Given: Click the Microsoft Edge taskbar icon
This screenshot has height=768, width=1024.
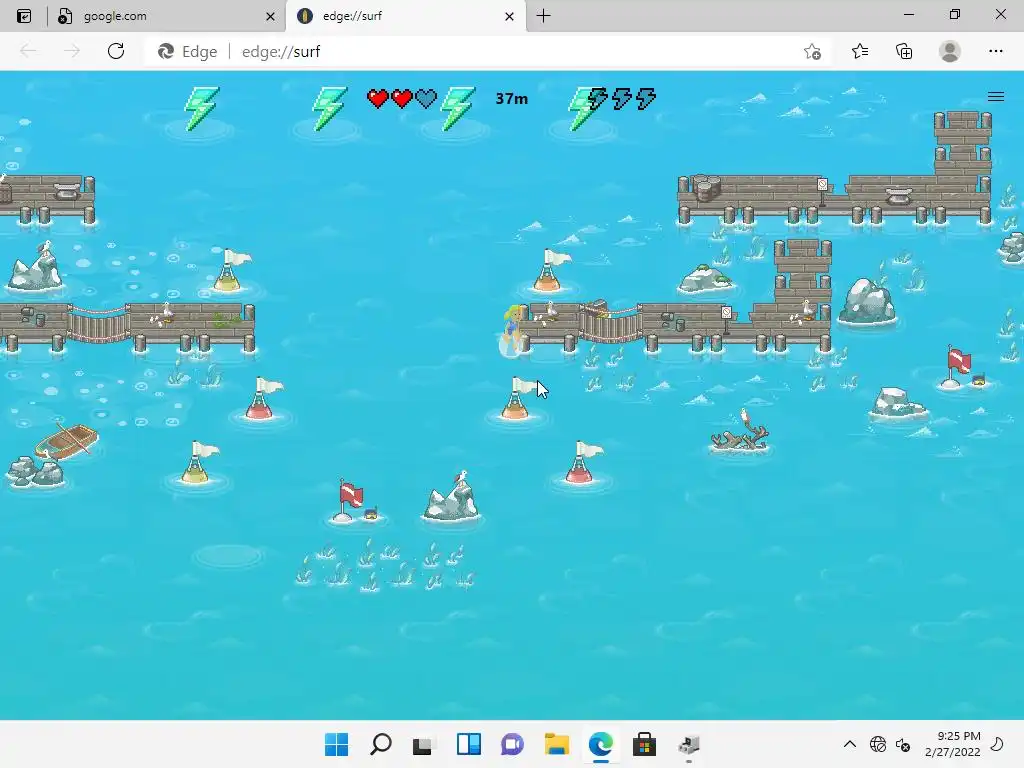Looking at the screenshot, I should coord(600,744).
